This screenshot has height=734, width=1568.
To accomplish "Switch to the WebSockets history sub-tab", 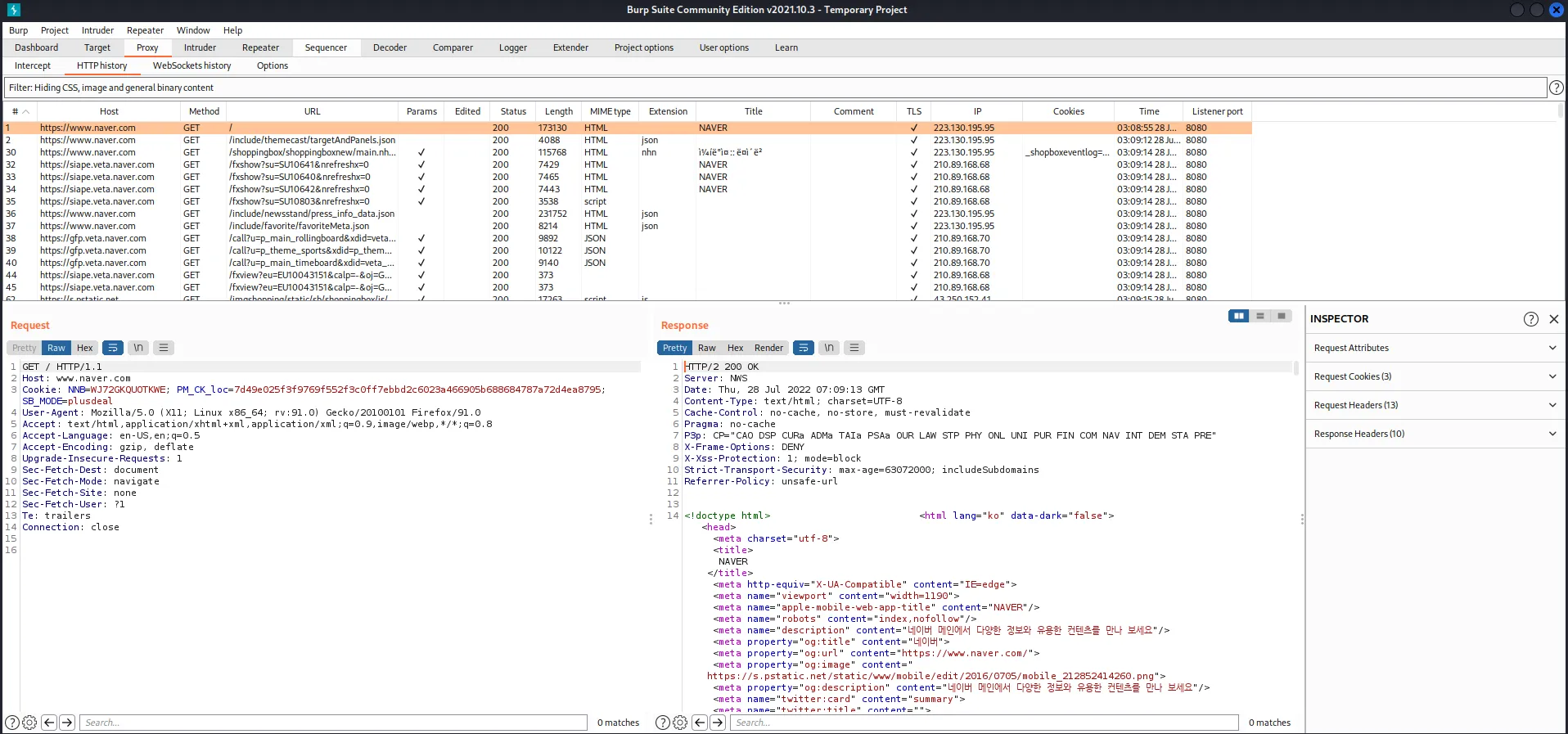I will [192, 65].
